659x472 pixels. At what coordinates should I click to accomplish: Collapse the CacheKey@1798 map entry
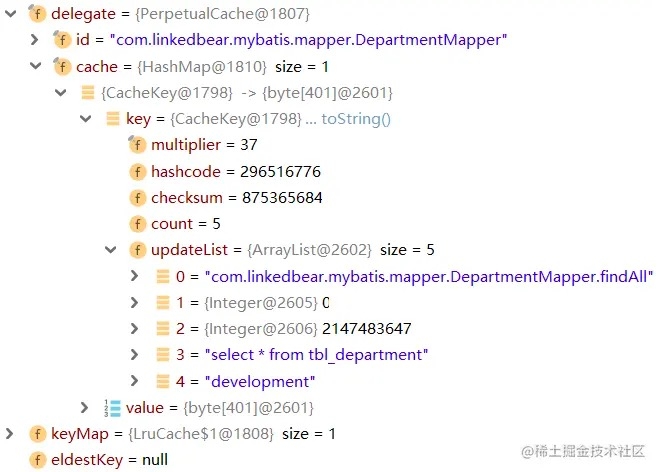(x=60, y=93)
